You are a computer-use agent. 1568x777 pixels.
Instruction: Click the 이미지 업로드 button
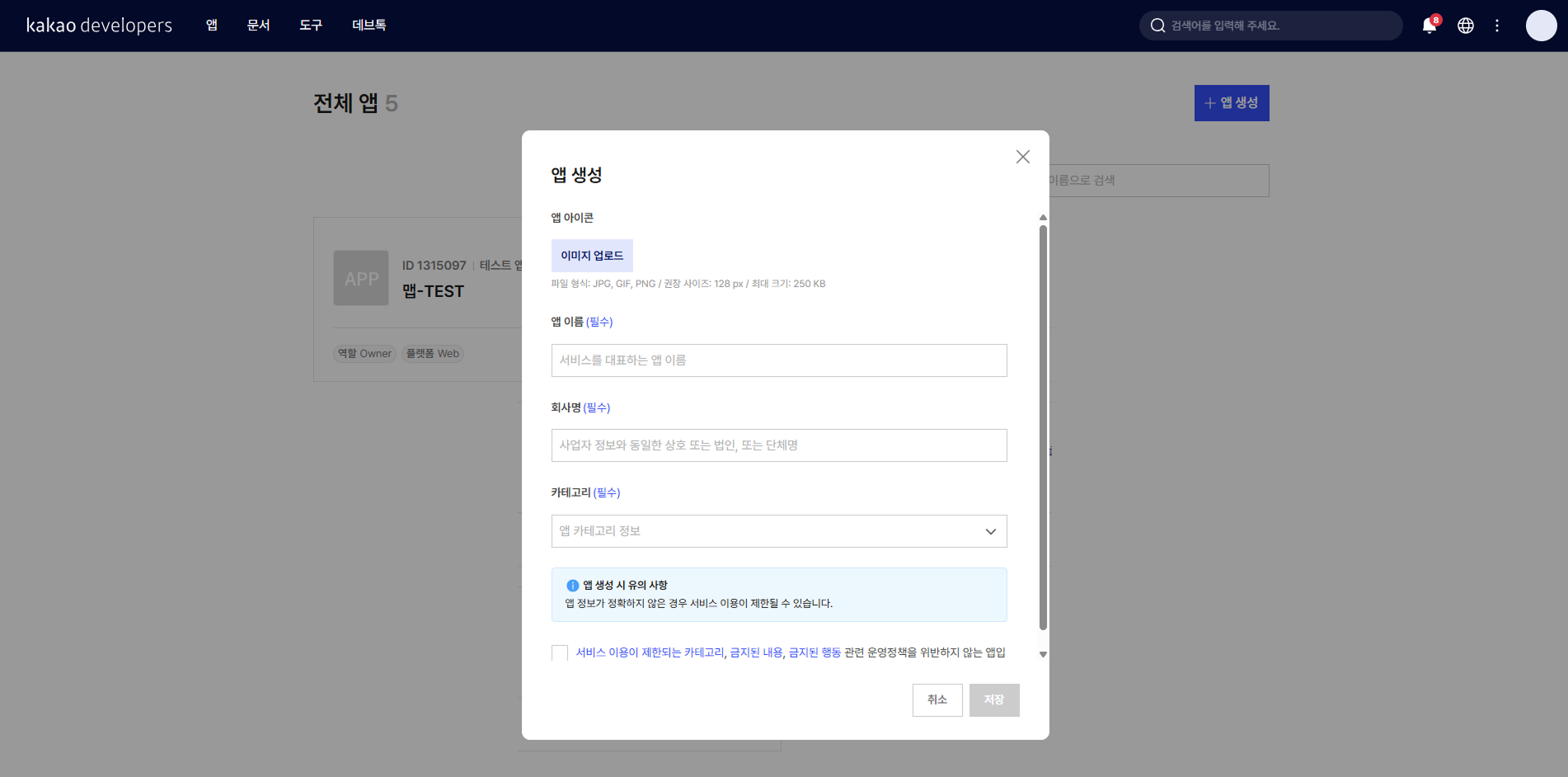click(x=592, y=256)
